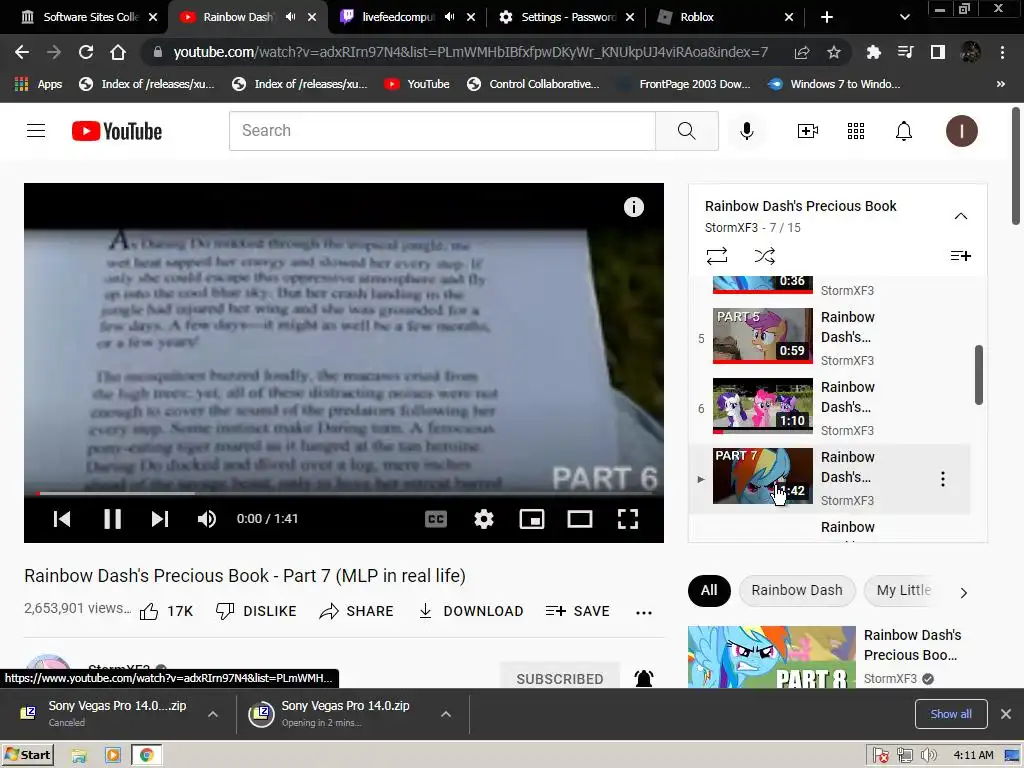Open media controls in toolbar
This screenshot has width=1024, height=768.
pos(905,52)
